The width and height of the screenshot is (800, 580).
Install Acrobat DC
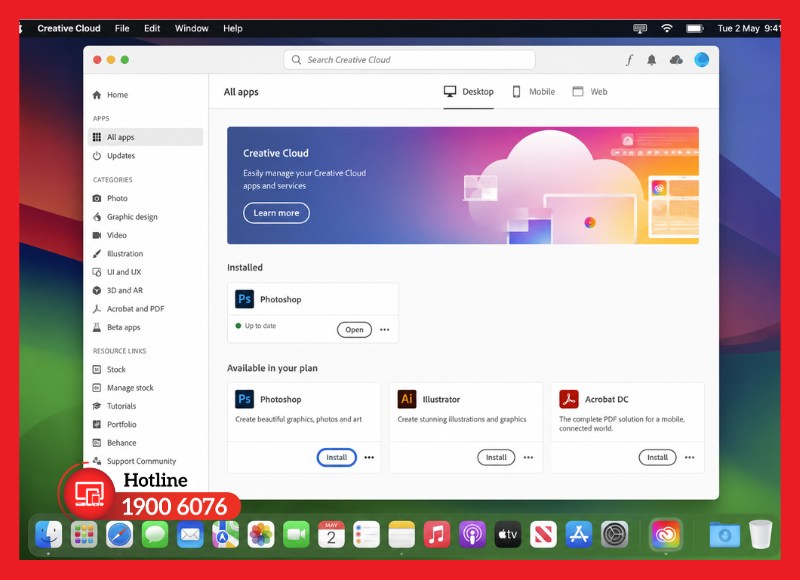pyautogui.click(x=657, y=458)
